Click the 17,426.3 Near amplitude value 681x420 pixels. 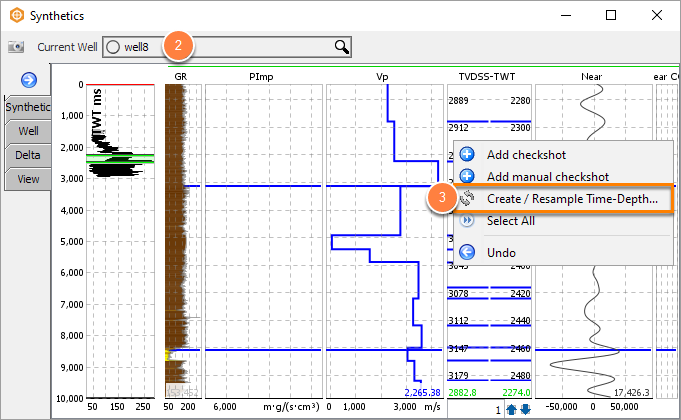click(631, 392)
